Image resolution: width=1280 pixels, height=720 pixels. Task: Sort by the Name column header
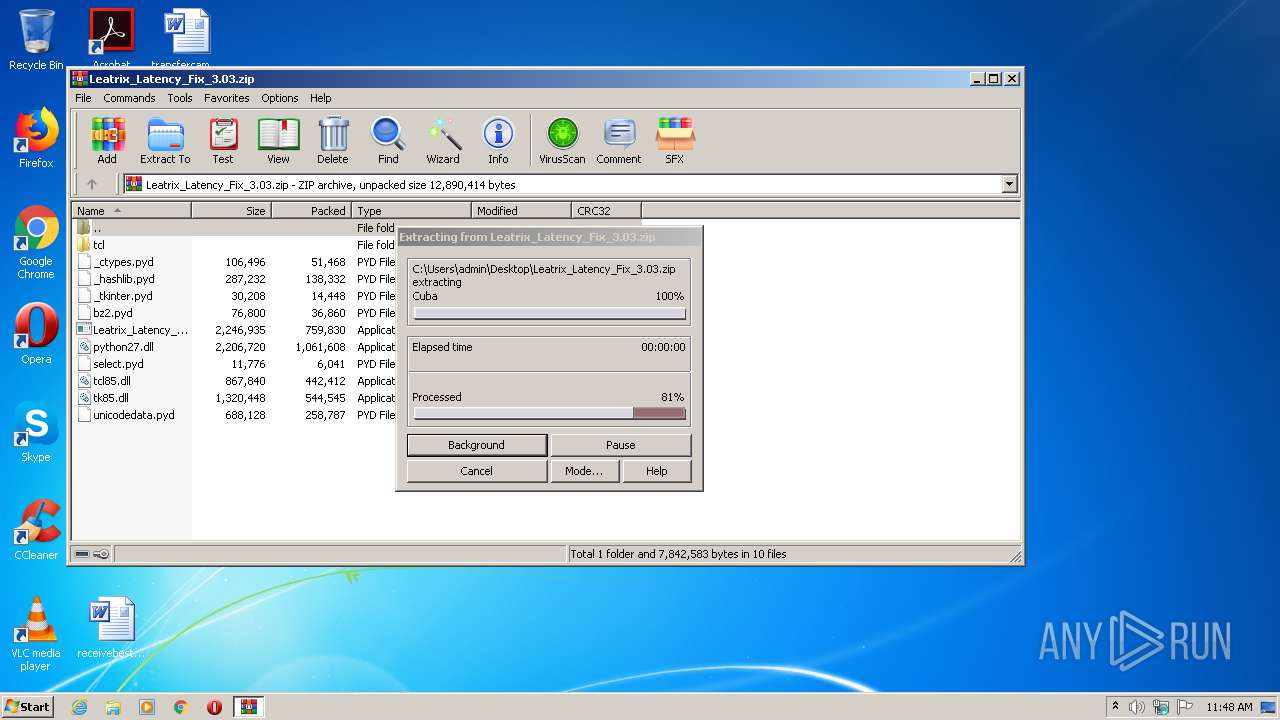coord(132,211)
